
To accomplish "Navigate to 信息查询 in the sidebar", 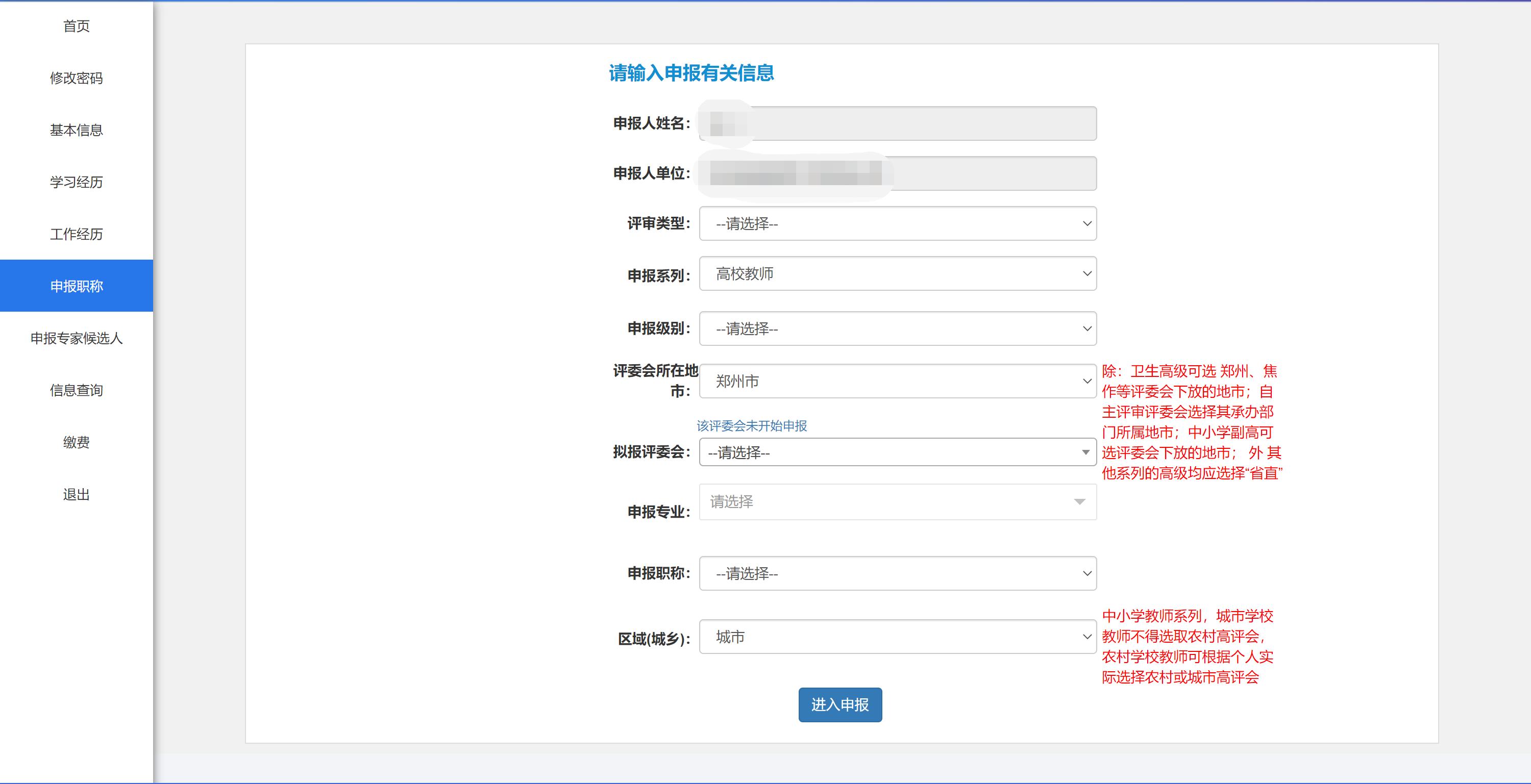I will pyautogui.click(x=76, y=390).
